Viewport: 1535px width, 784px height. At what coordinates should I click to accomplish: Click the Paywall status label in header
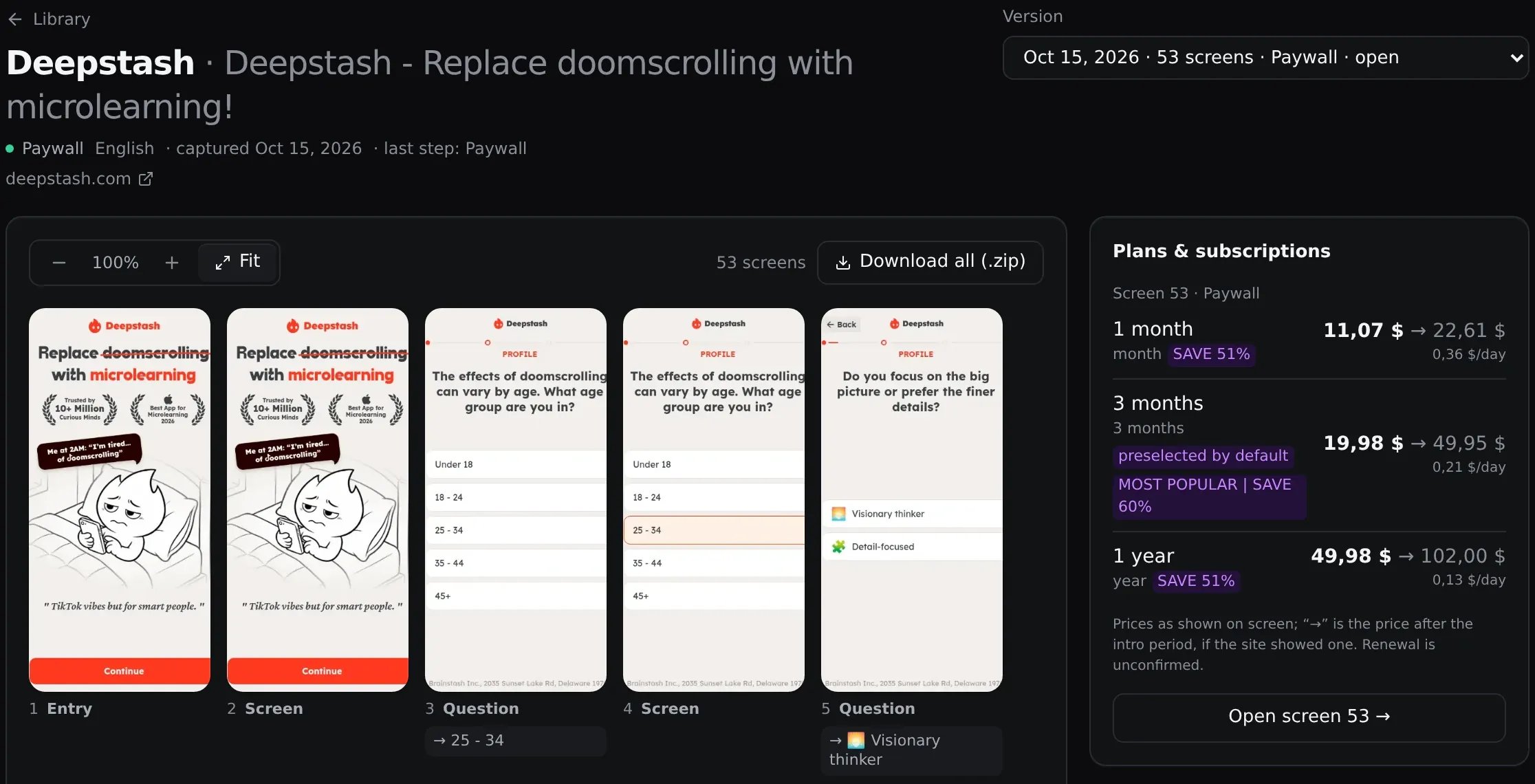click(53, 149)
